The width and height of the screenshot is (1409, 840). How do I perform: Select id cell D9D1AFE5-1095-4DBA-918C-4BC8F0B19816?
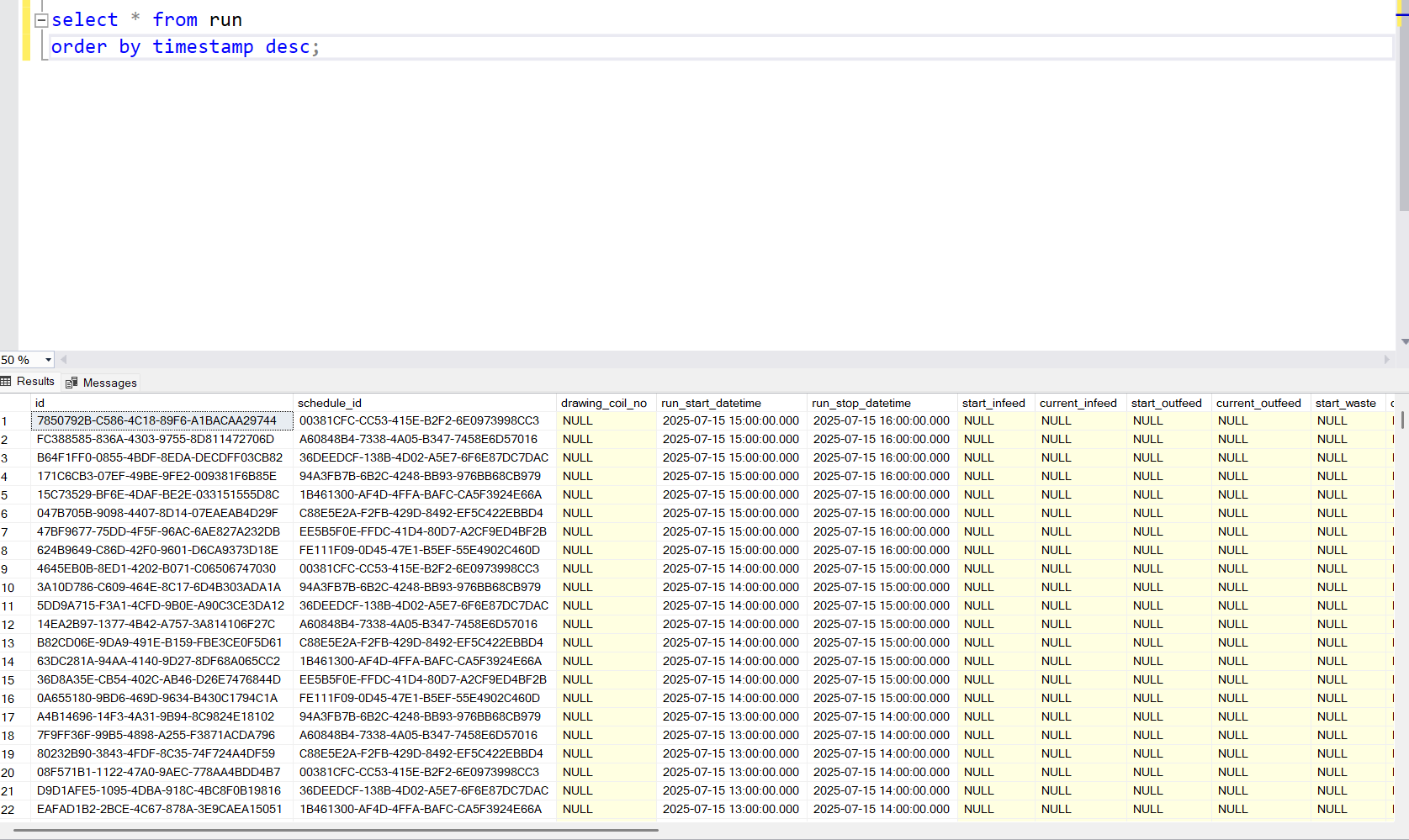click(x=162, y=791)
